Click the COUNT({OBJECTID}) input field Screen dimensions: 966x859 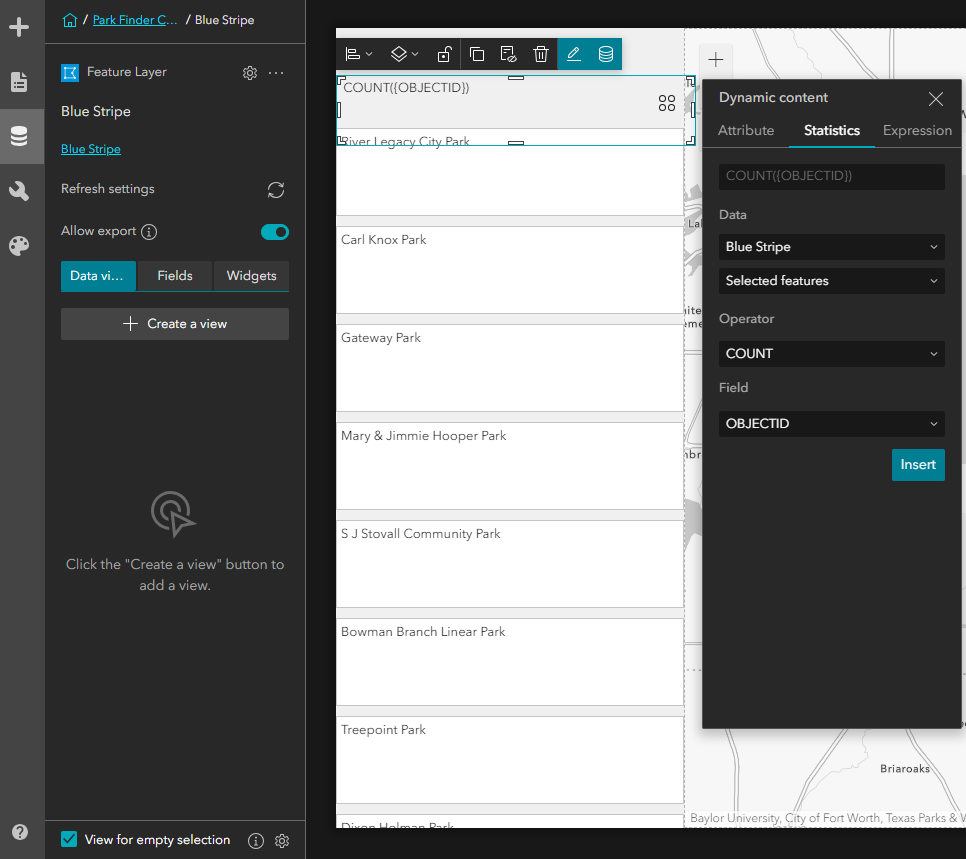(831, 176)
